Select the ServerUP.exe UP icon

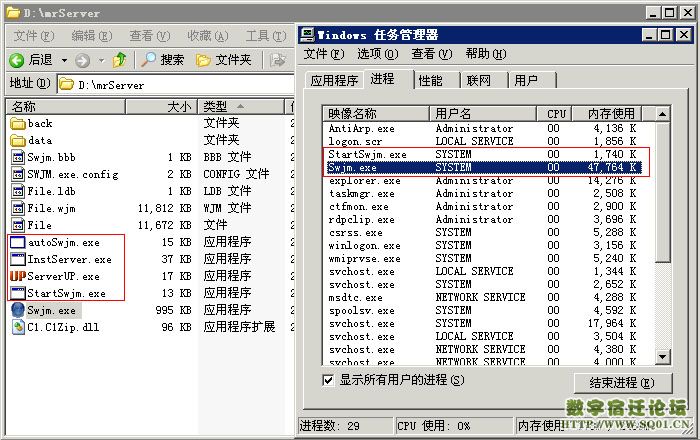(x=18, y=276)
